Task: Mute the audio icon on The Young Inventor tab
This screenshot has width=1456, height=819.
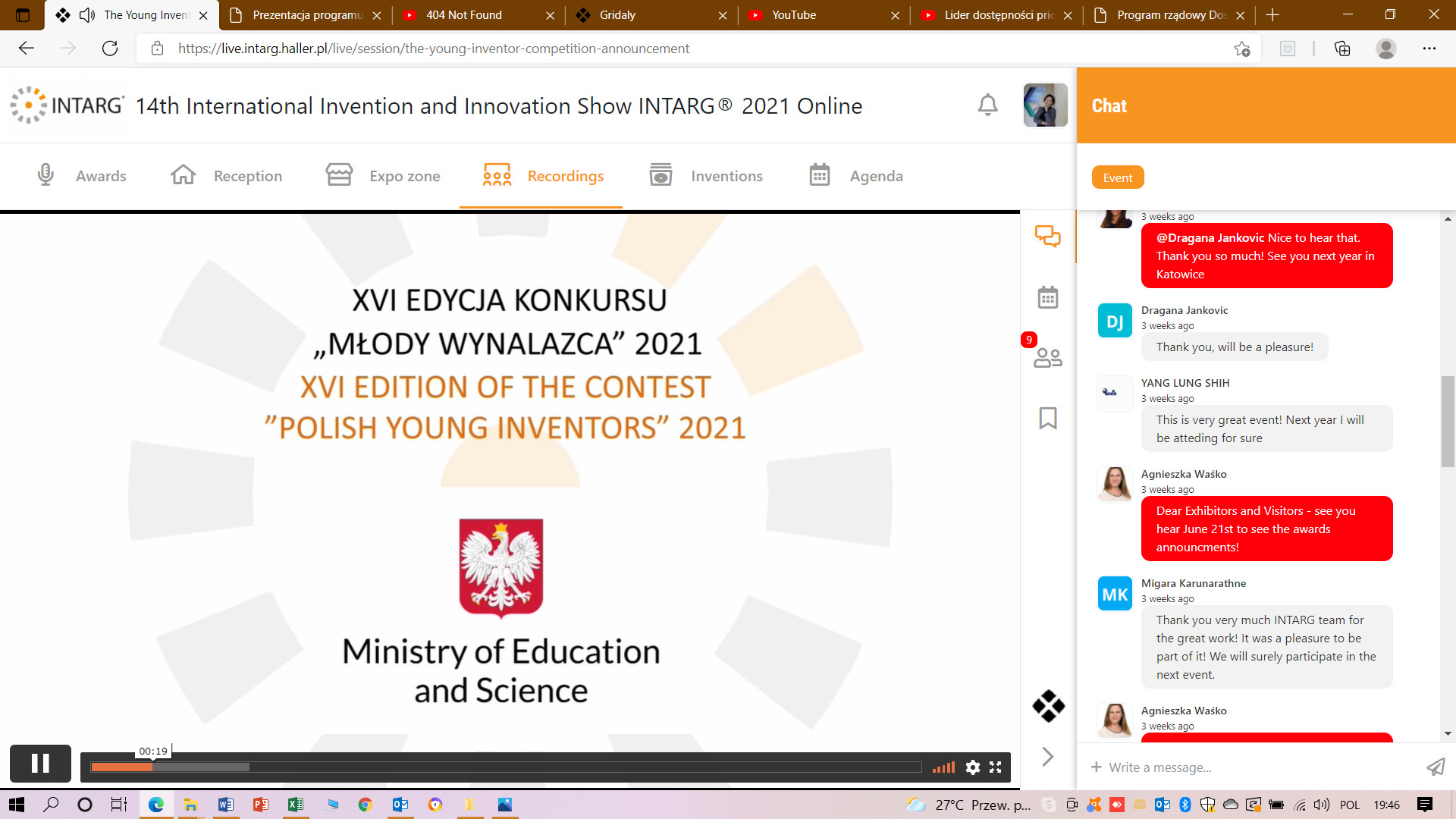Action: (87, 15)
